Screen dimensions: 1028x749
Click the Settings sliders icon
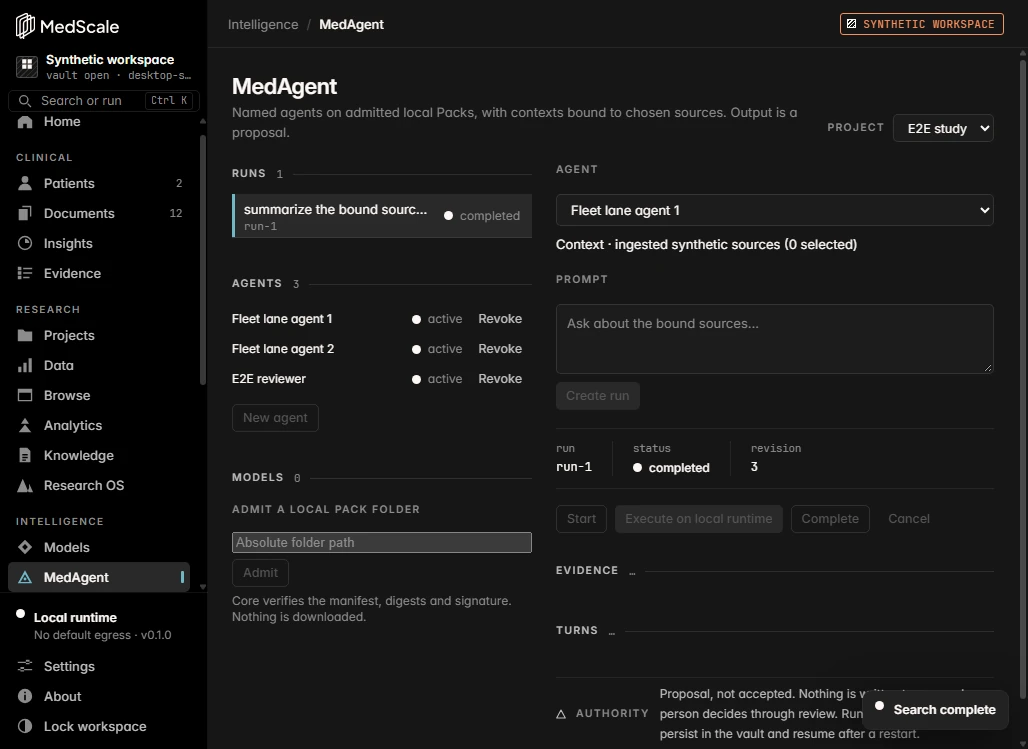[25, 666]
